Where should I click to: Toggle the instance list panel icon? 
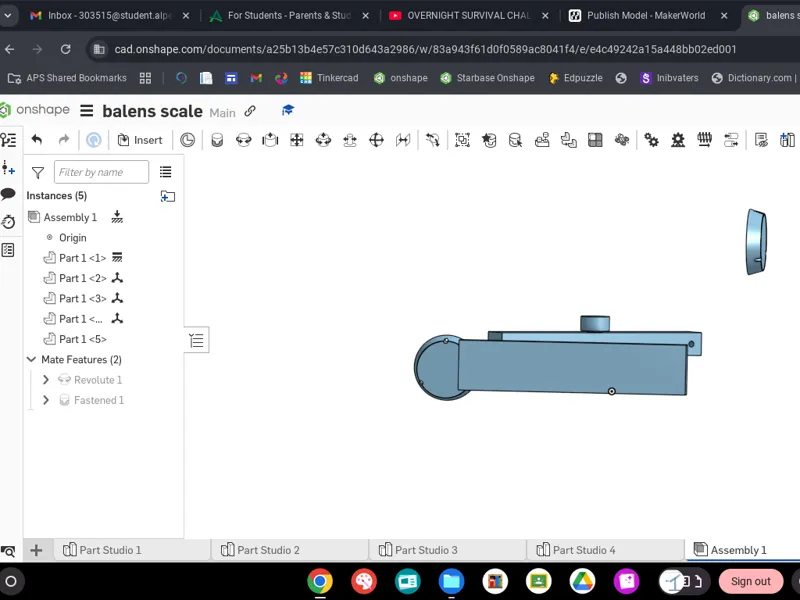coord(8,140)
